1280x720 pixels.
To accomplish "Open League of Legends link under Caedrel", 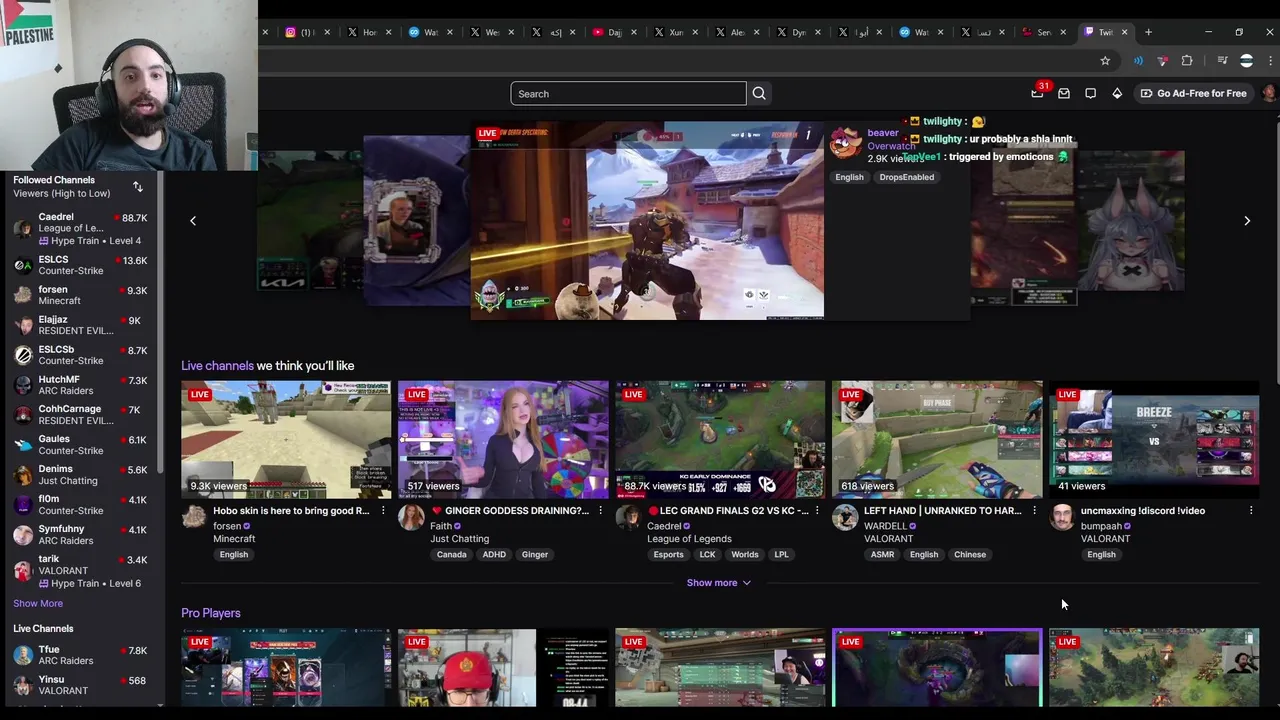I will click(x=689, y=539).
